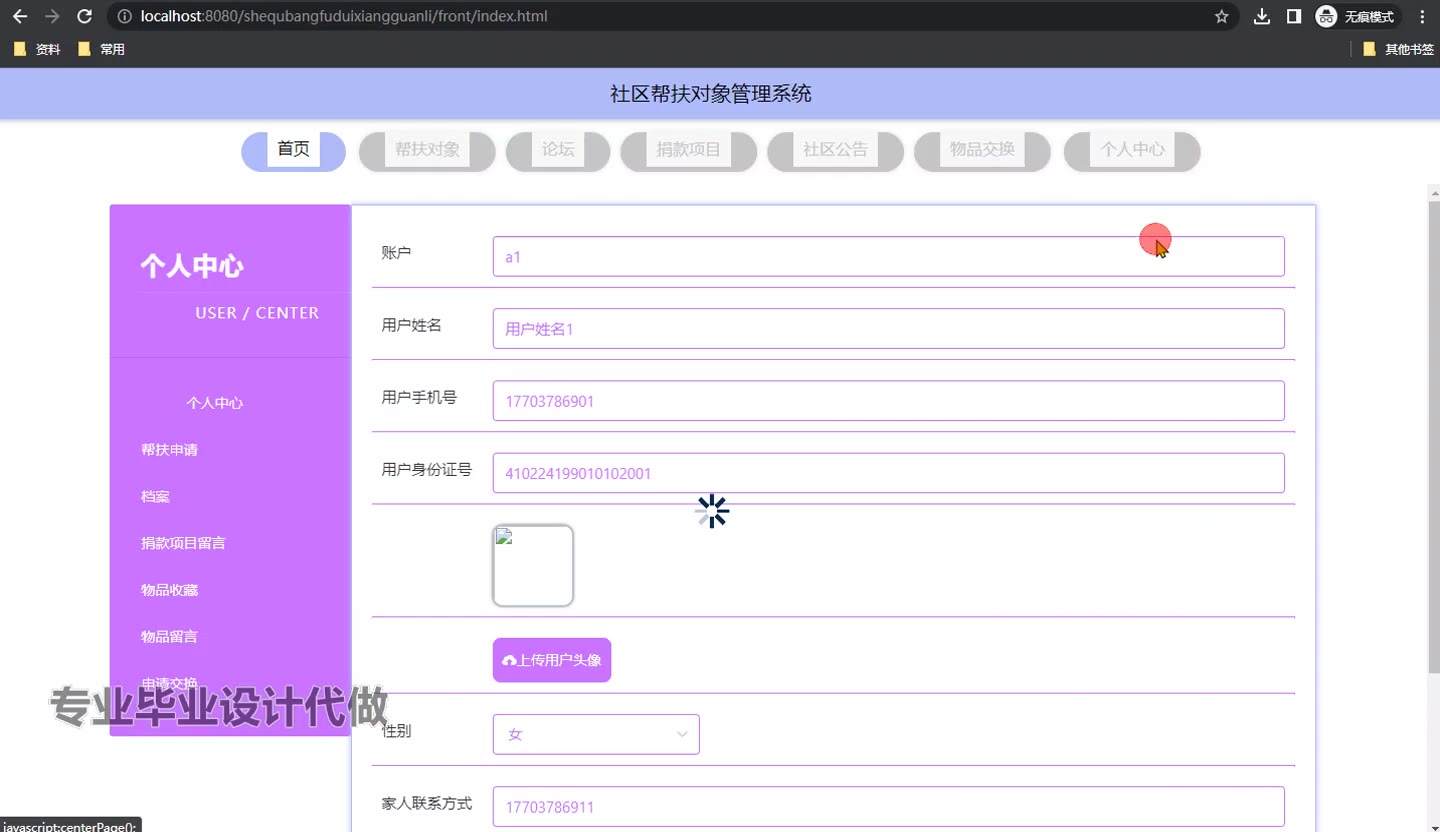Click the 用户姓名 input field

click(888, 328)
